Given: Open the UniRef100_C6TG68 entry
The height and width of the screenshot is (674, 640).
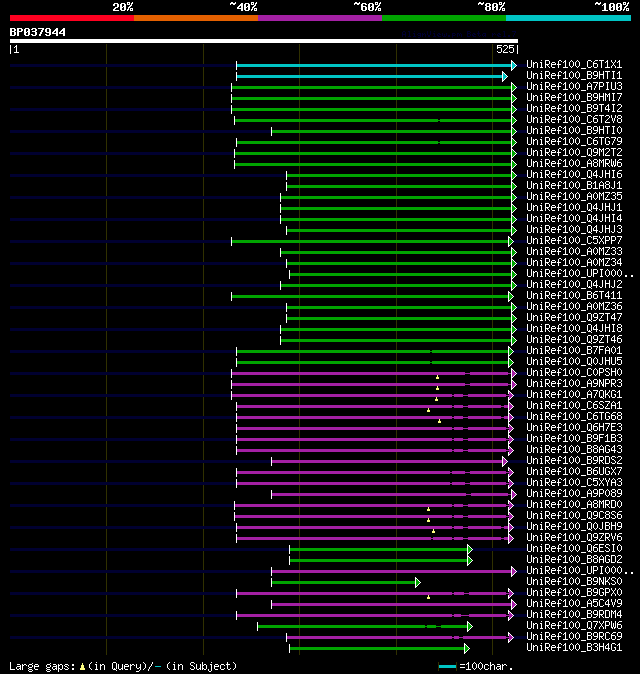Looking at the screenshot, I should click(574, 417).
